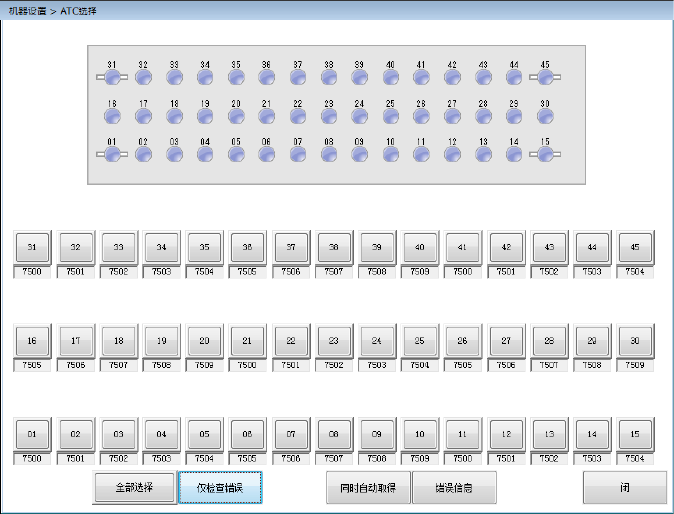The image size is (674, 514).
Task: Click nozzle circle 23 in diagram
Action: click(x=329, y=116)
